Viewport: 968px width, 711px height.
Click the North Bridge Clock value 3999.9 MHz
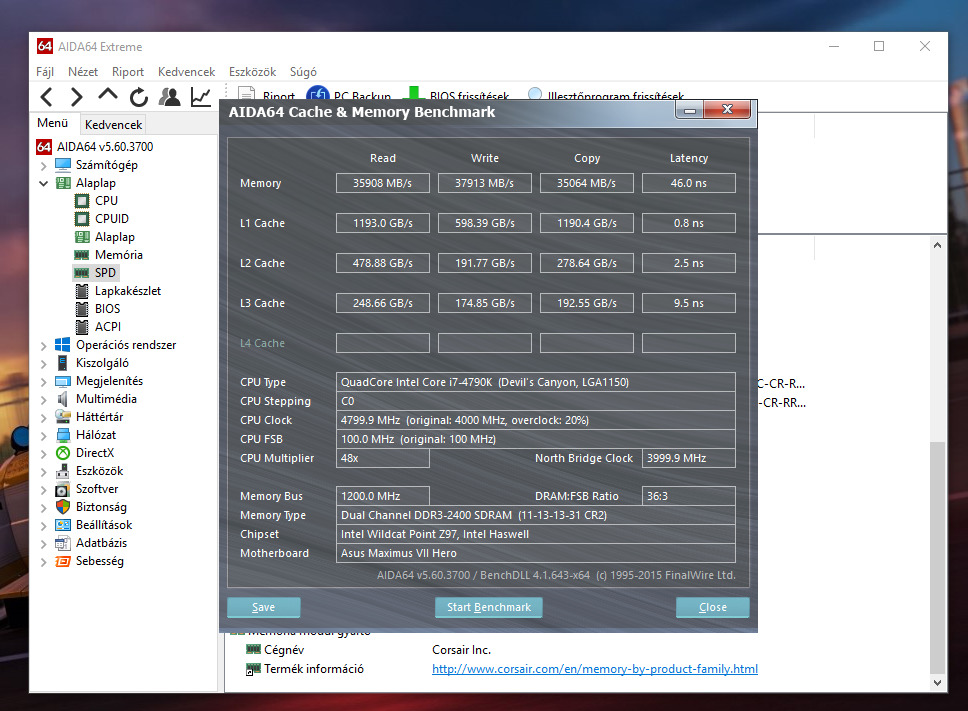689,458
